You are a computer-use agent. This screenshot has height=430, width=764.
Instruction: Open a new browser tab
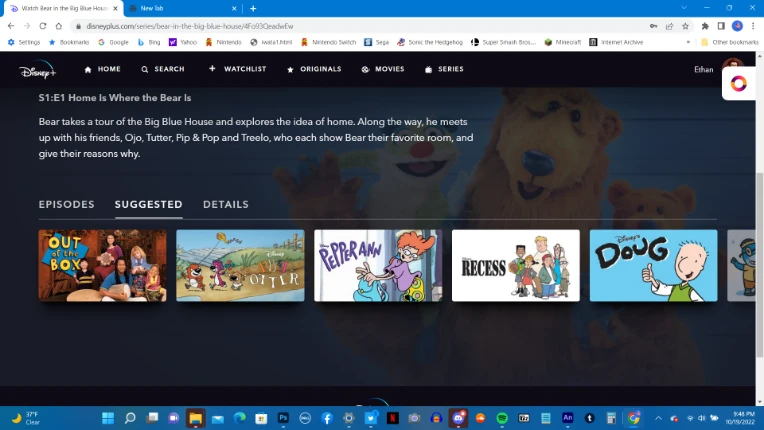click(x=253, y=8)
